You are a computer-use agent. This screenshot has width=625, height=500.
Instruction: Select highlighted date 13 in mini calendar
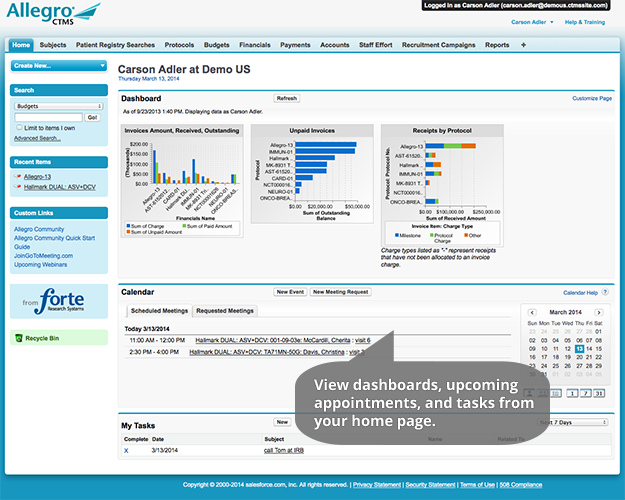pyautogui.click(x=579, y=349)
